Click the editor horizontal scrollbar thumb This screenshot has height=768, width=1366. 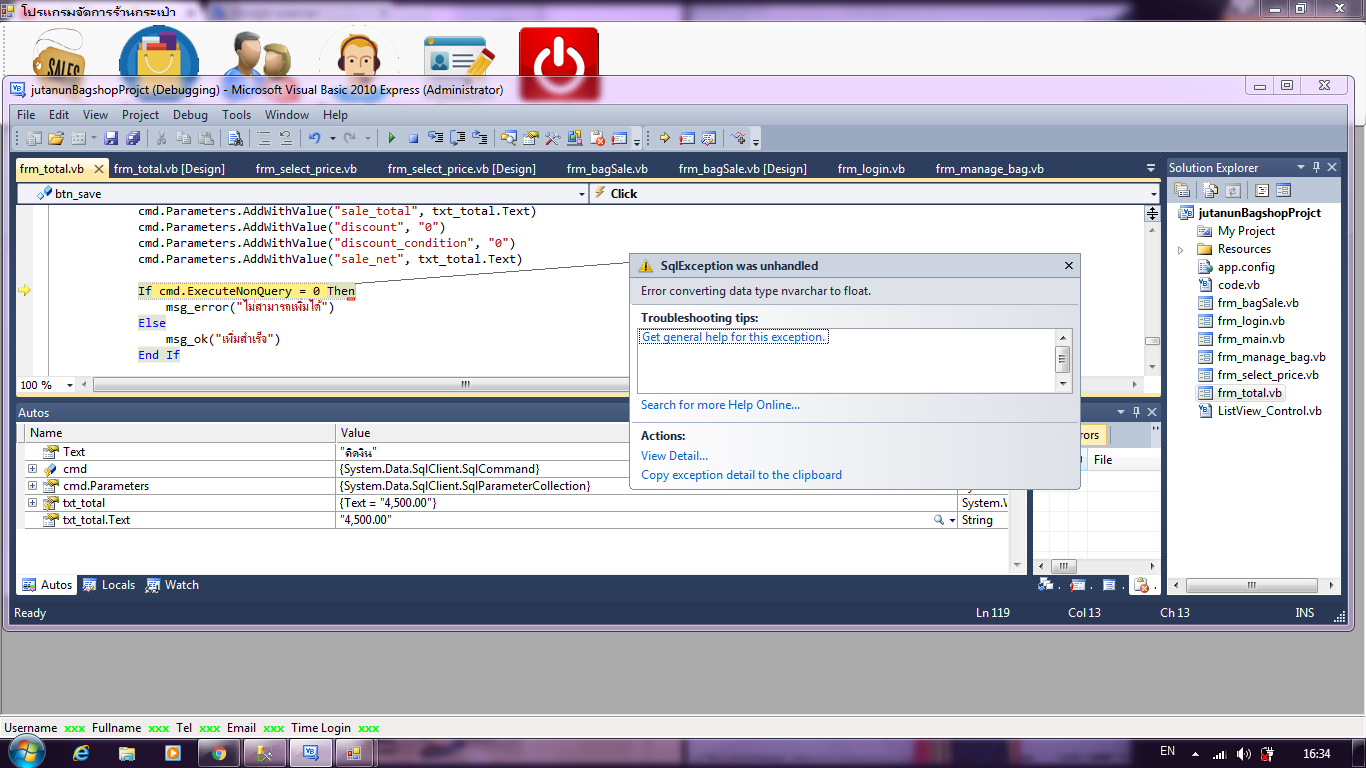465,385
